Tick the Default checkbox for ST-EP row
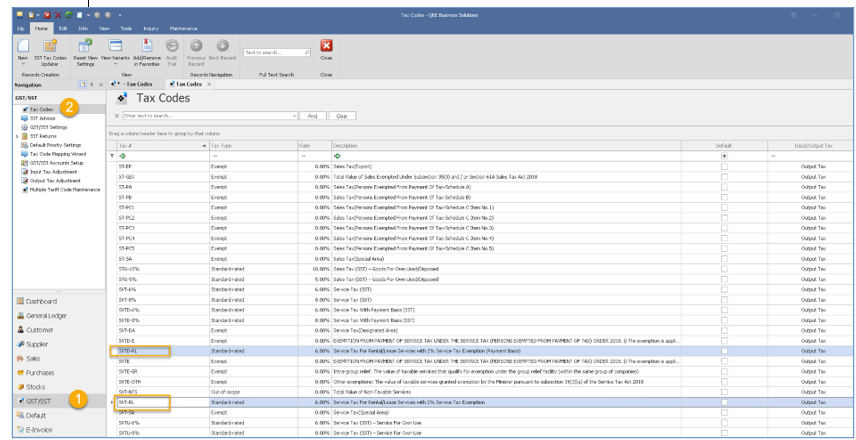 [724, 165]
